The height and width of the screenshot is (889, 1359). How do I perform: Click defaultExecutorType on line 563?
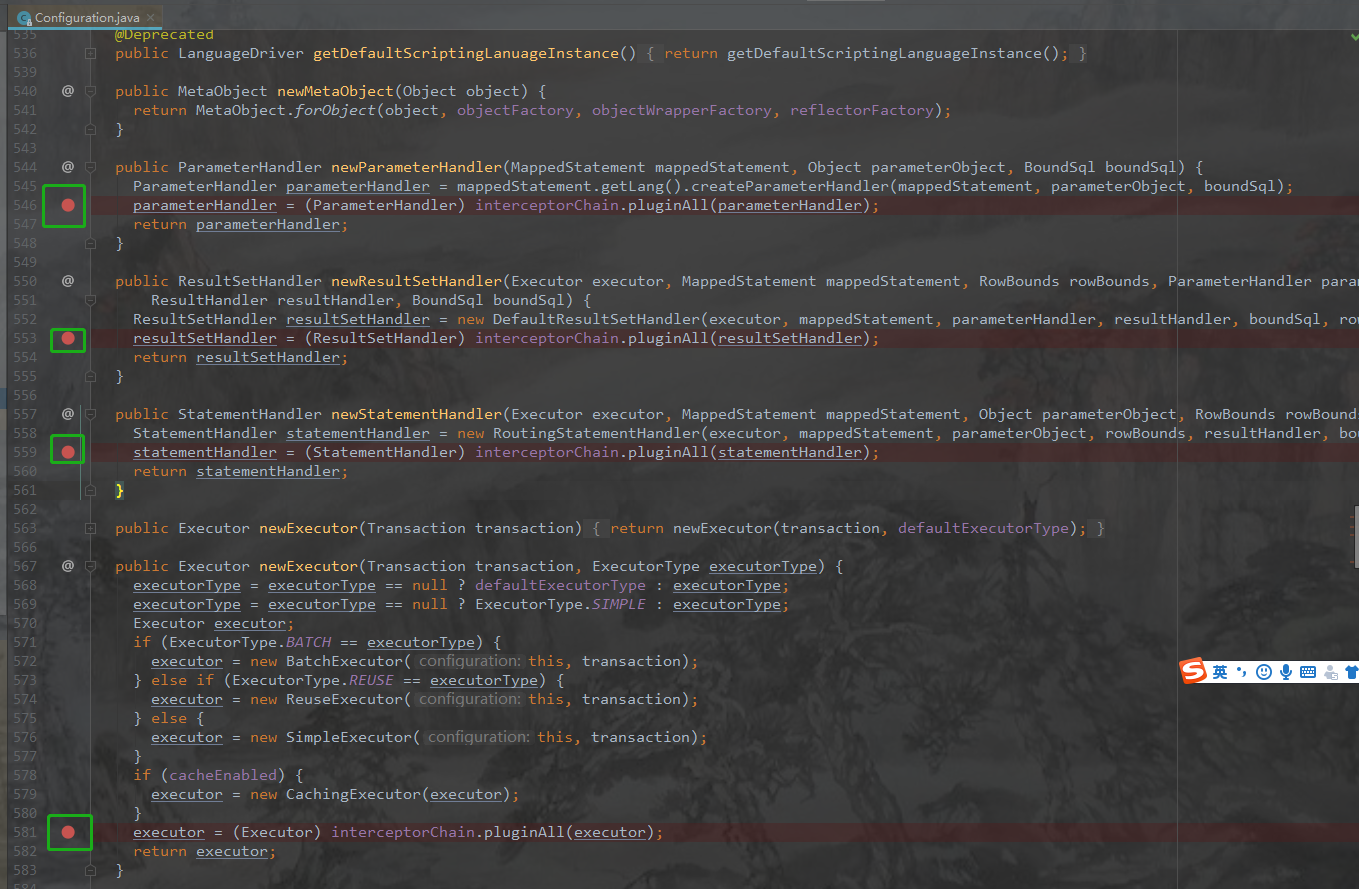click(x=983, y=528)
